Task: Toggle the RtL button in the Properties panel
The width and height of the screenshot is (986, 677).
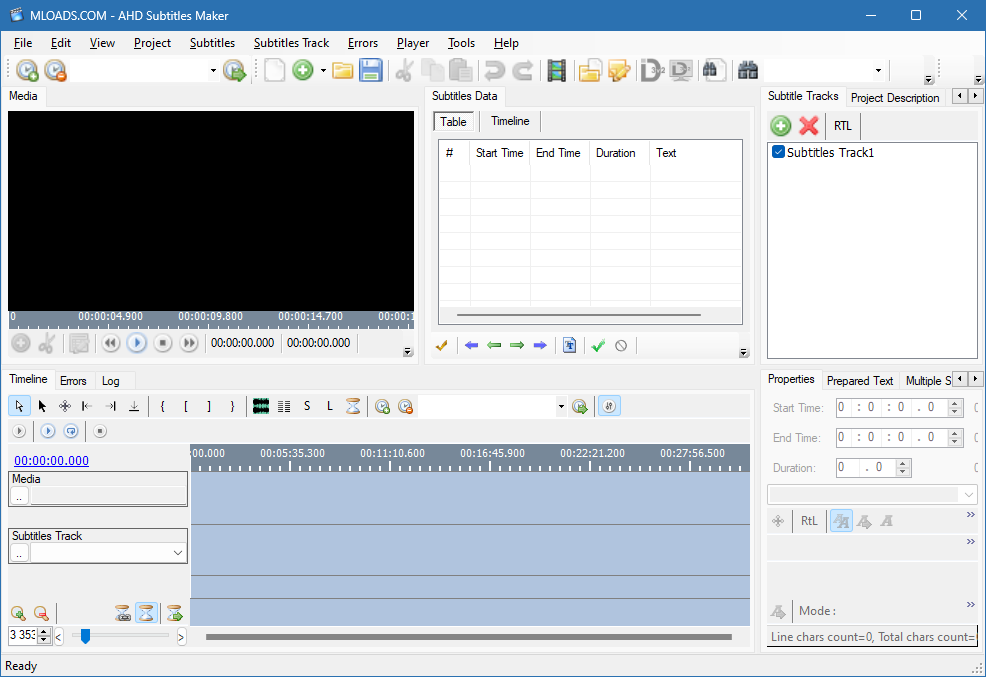Action: pos(809,521)
